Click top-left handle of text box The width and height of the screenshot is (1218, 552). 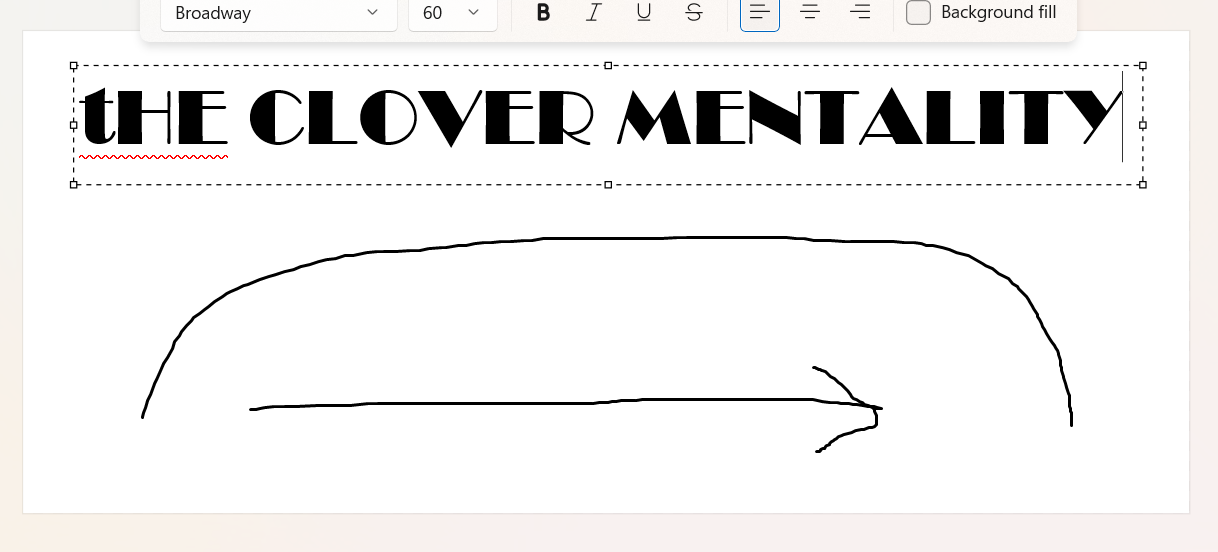pos(74,65)
